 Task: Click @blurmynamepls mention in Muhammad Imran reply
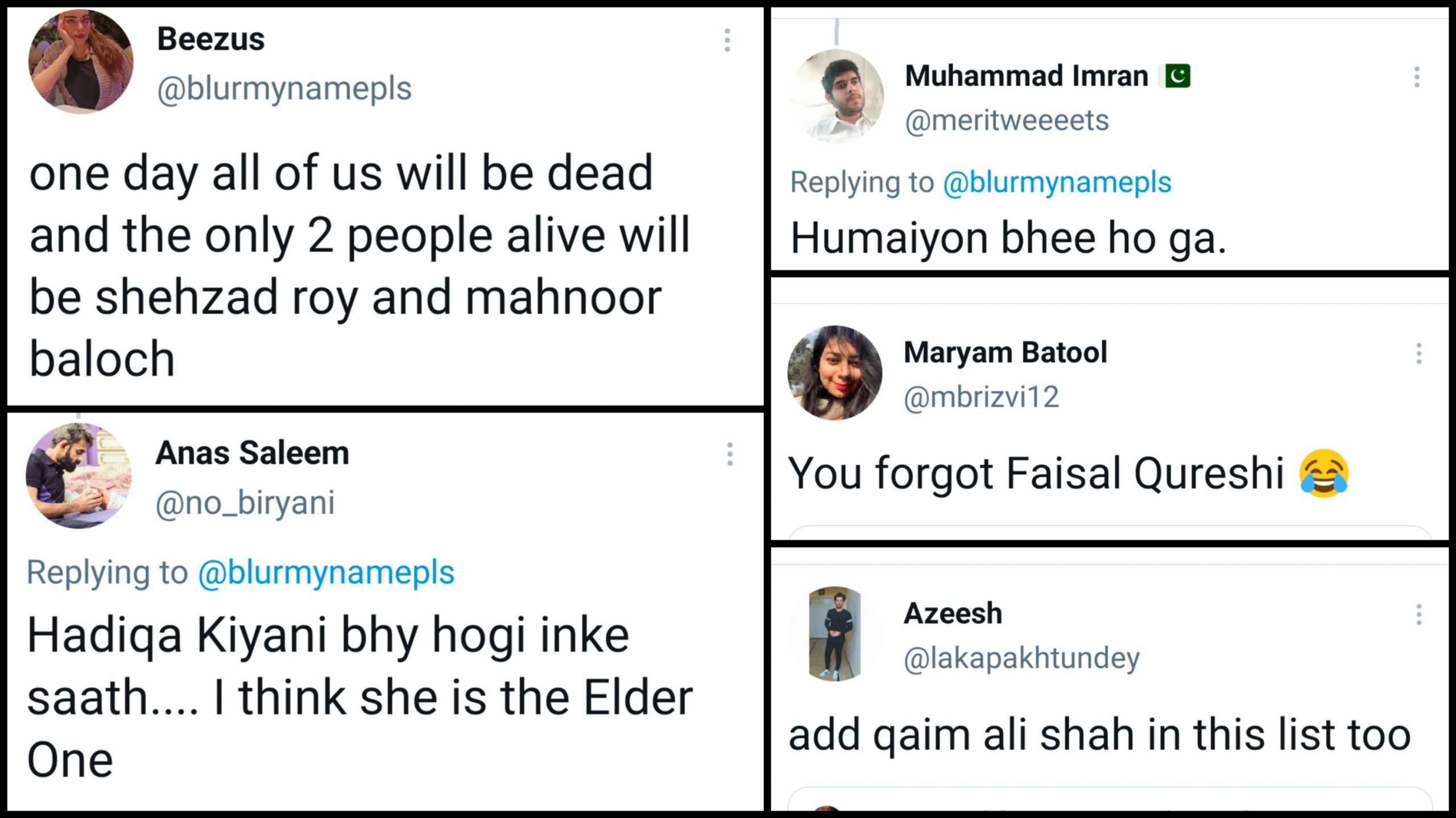pos(1057,182)
